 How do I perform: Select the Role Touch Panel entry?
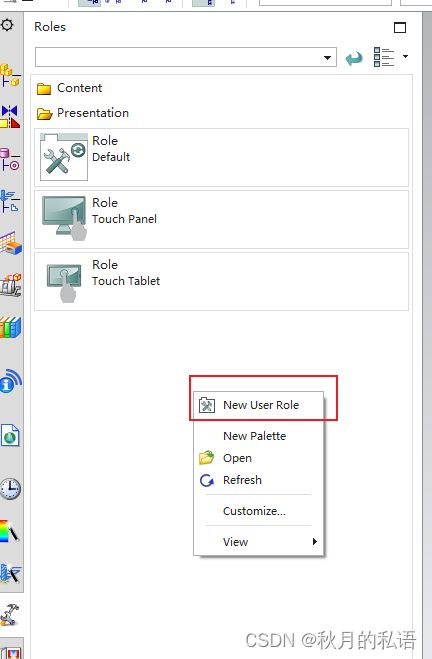point(221,219)
